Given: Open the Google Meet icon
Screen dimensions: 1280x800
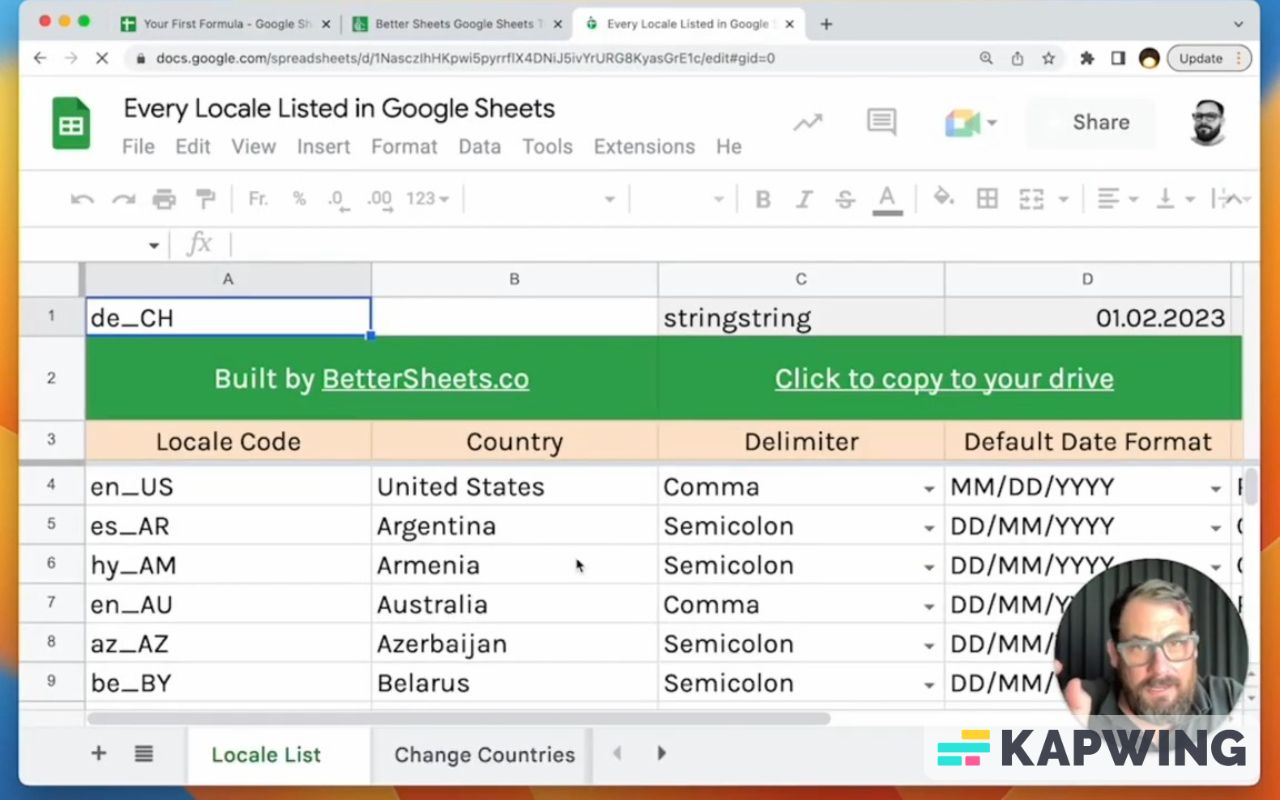Looking at the screenshot, I should click(962, 122).
